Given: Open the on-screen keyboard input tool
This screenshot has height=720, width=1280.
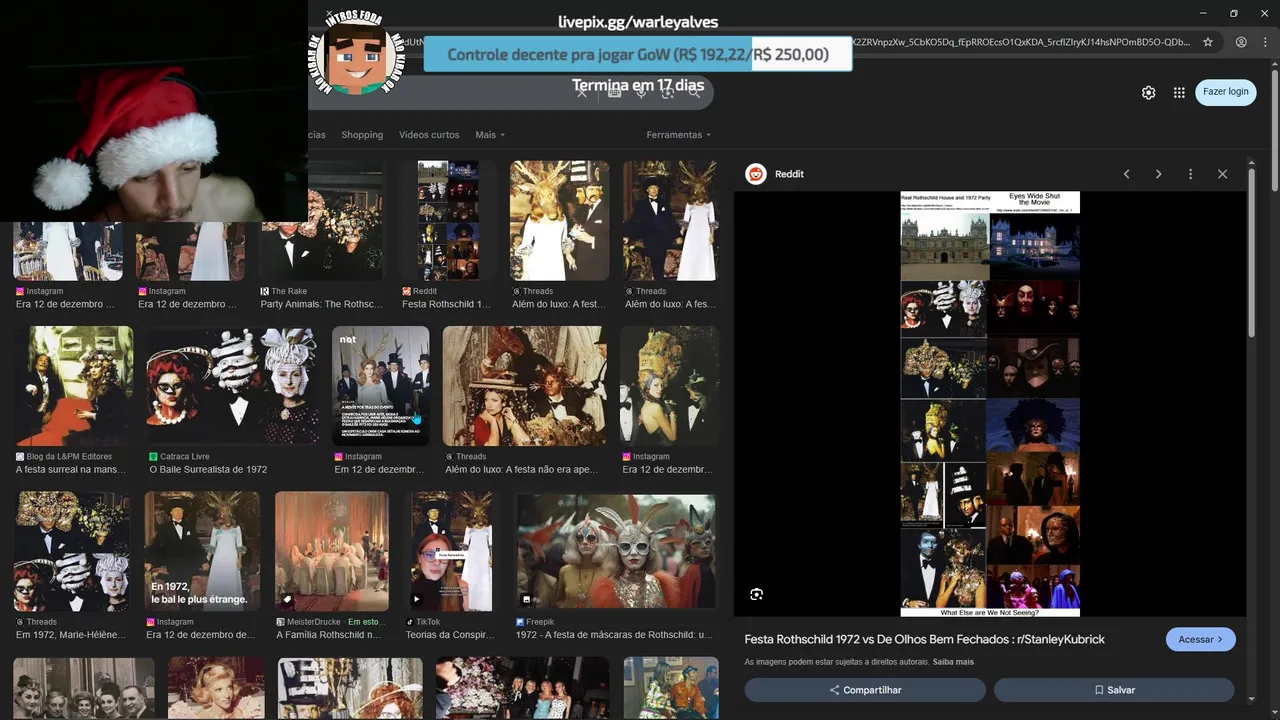Looking at the screenshot, I should pyautogui.click(x=615, y=93).
